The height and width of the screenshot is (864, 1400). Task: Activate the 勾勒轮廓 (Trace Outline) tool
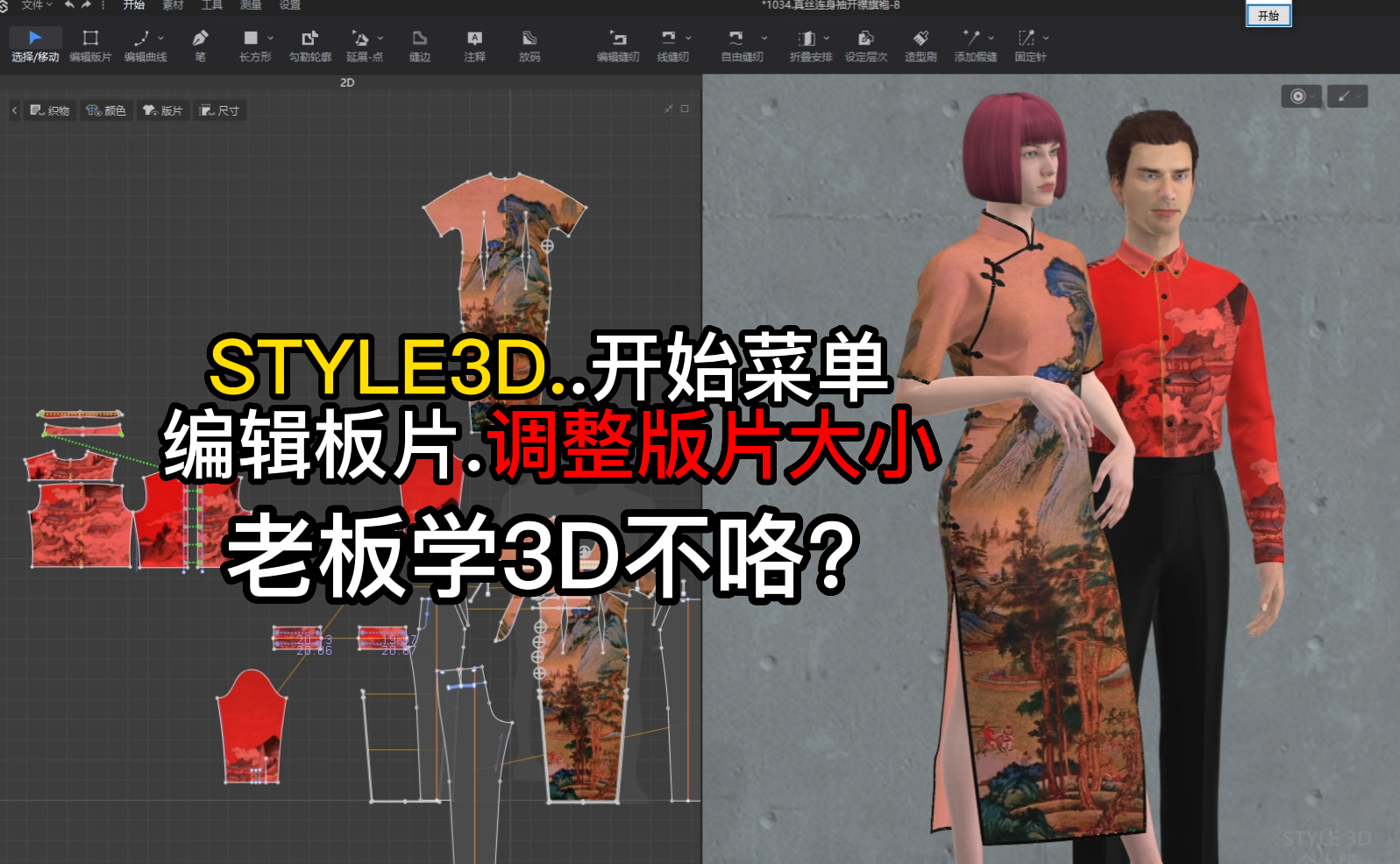click(309, 46)
